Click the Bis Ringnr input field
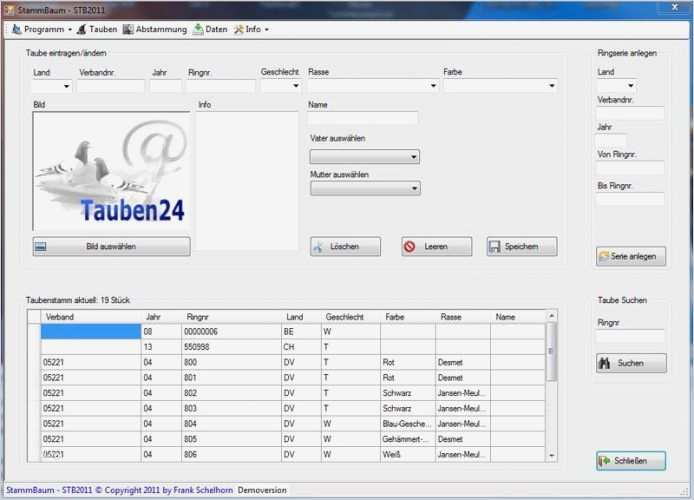694x500 pixels. coord(630,199)
